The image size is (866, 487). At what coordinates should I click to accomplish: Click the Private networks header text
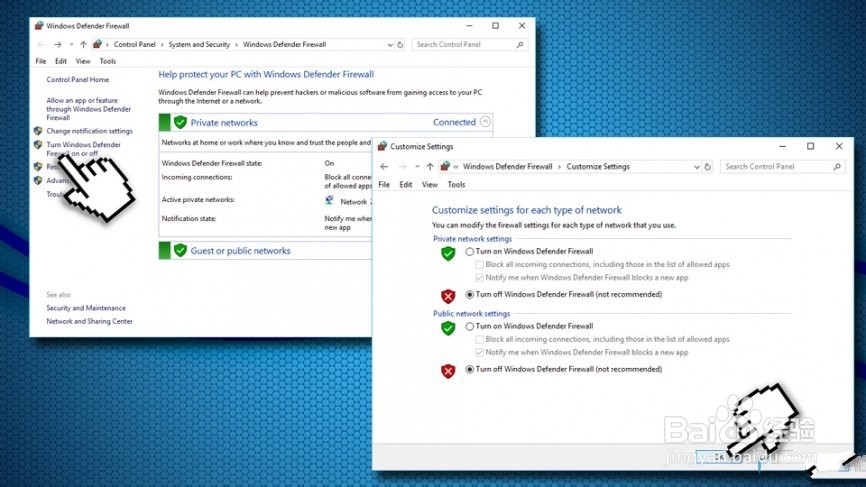pyautogui.click(x=224, y=123)
